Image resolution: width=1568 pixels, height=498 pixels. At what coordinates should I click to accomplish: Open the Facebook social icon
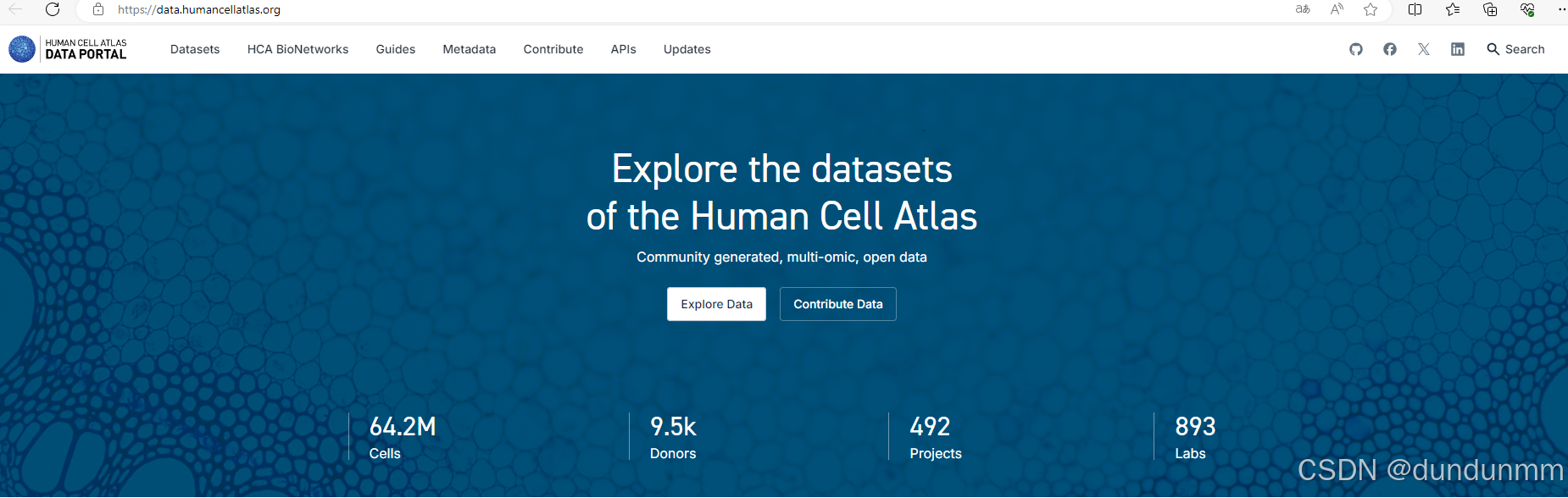click(x=1390, y=49)
